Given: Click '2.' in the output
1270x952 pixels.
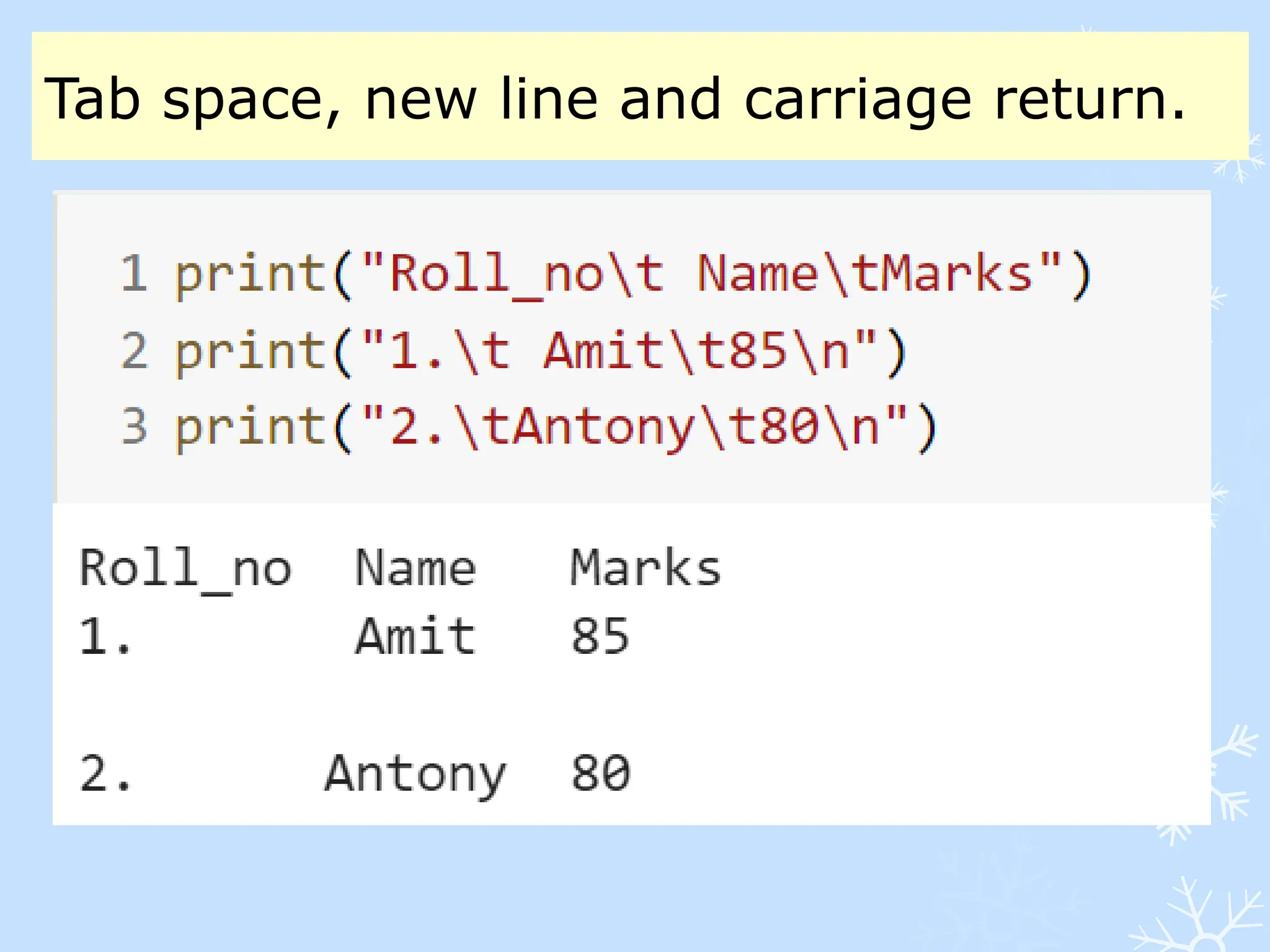Looking at the screenshot, I should [105, 773].
